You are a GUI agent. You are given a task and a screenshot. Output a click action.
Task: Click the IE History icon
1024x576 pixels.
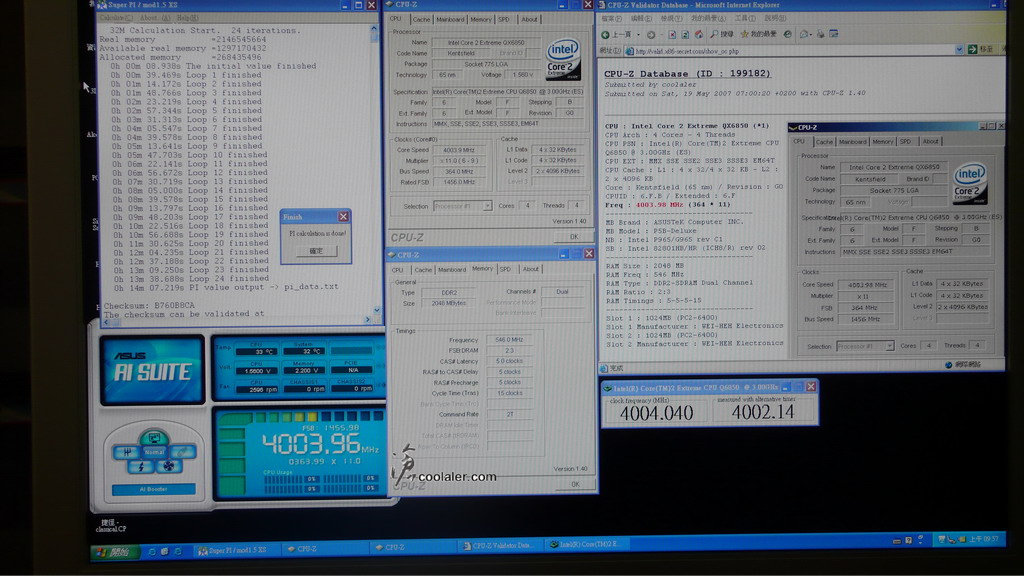click(x=788, y=35)
